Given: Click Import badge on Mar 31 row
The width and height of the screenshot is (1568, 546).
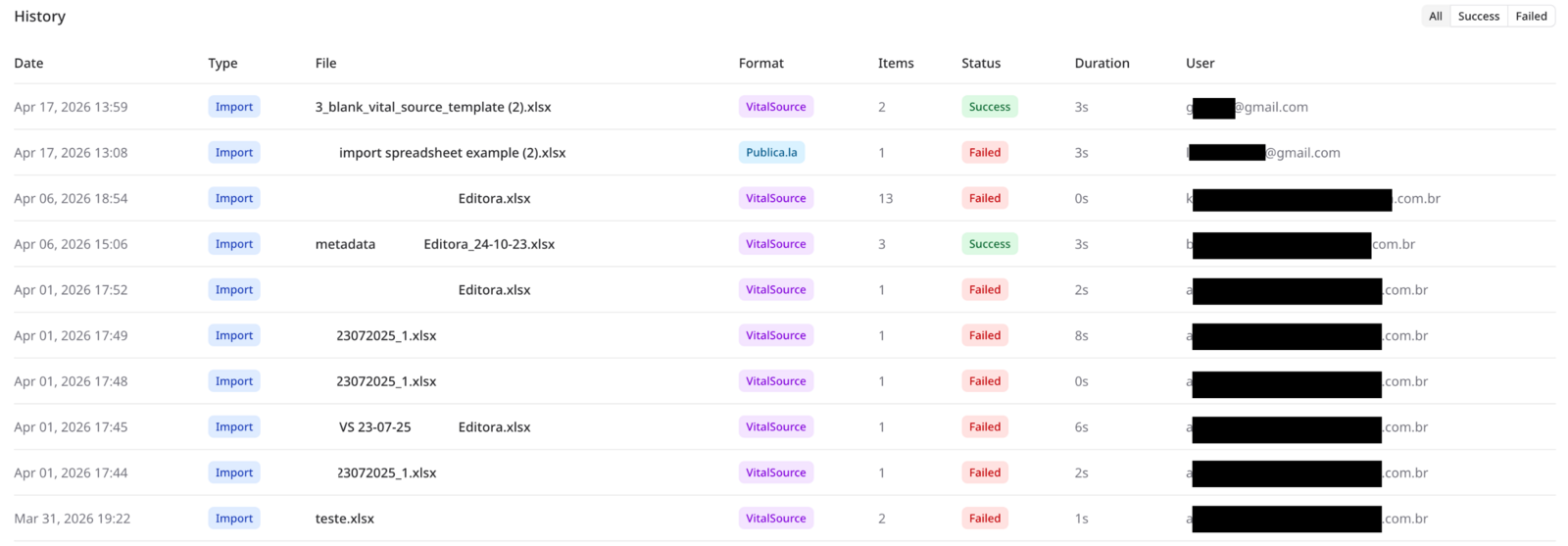Looking at the screenshot, I should point(234,519).
